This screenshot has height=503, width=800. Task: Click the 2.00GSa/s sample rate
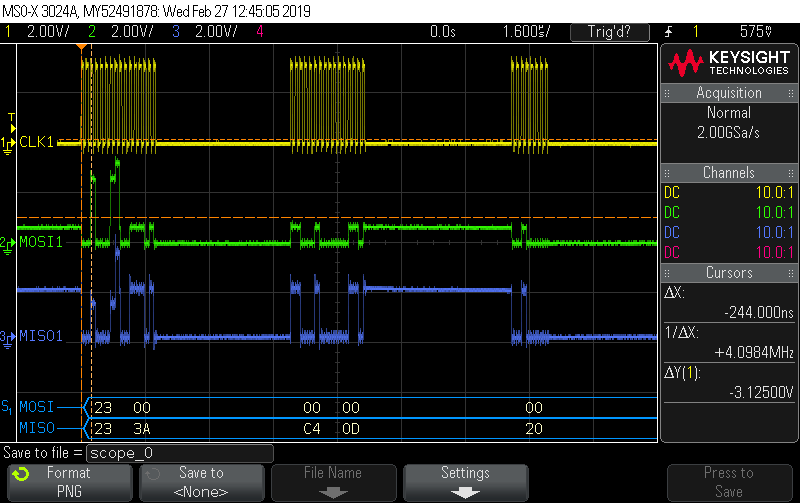tap(729, 133)
